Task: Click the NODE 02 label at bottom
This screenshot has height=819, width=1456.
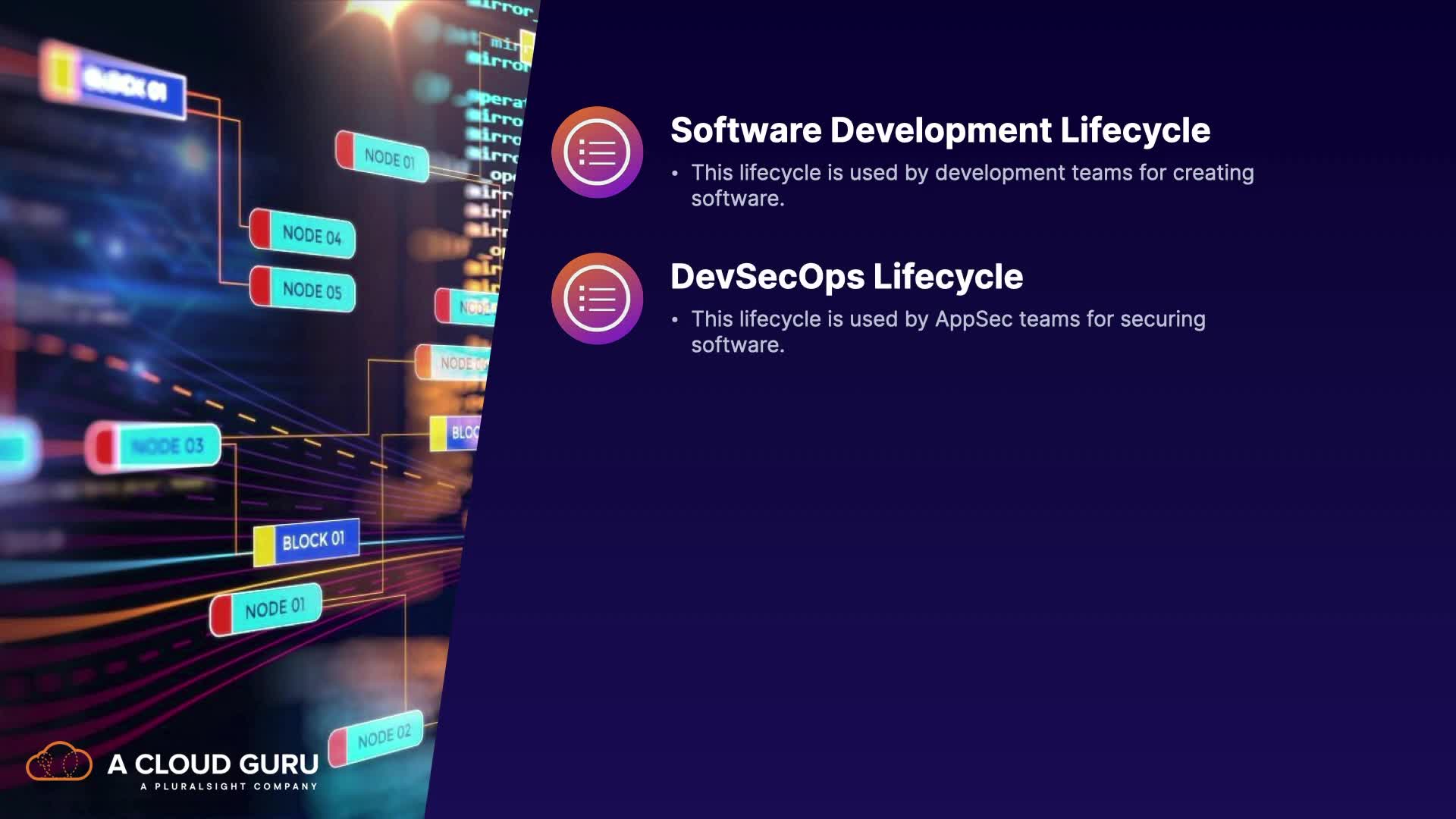Action: [x=377, y=736]
